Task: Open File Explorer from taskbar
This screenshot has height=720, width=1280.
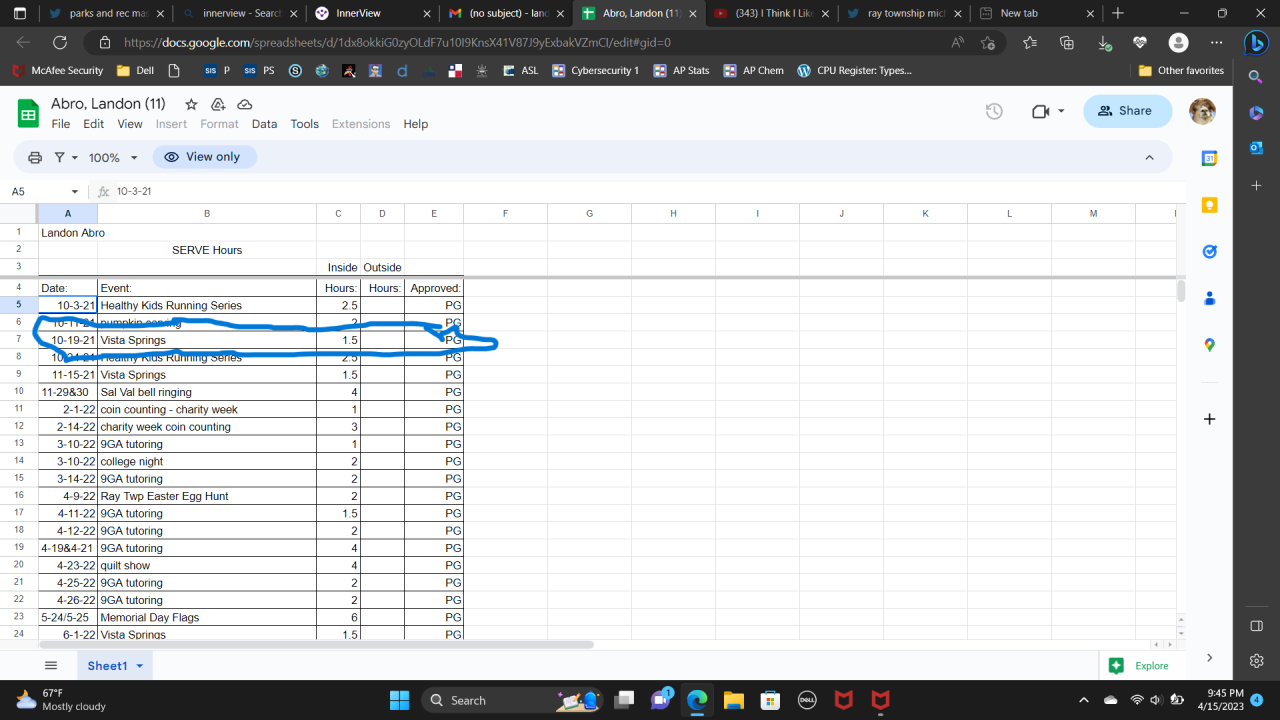Action: click(x=733, y=699)
